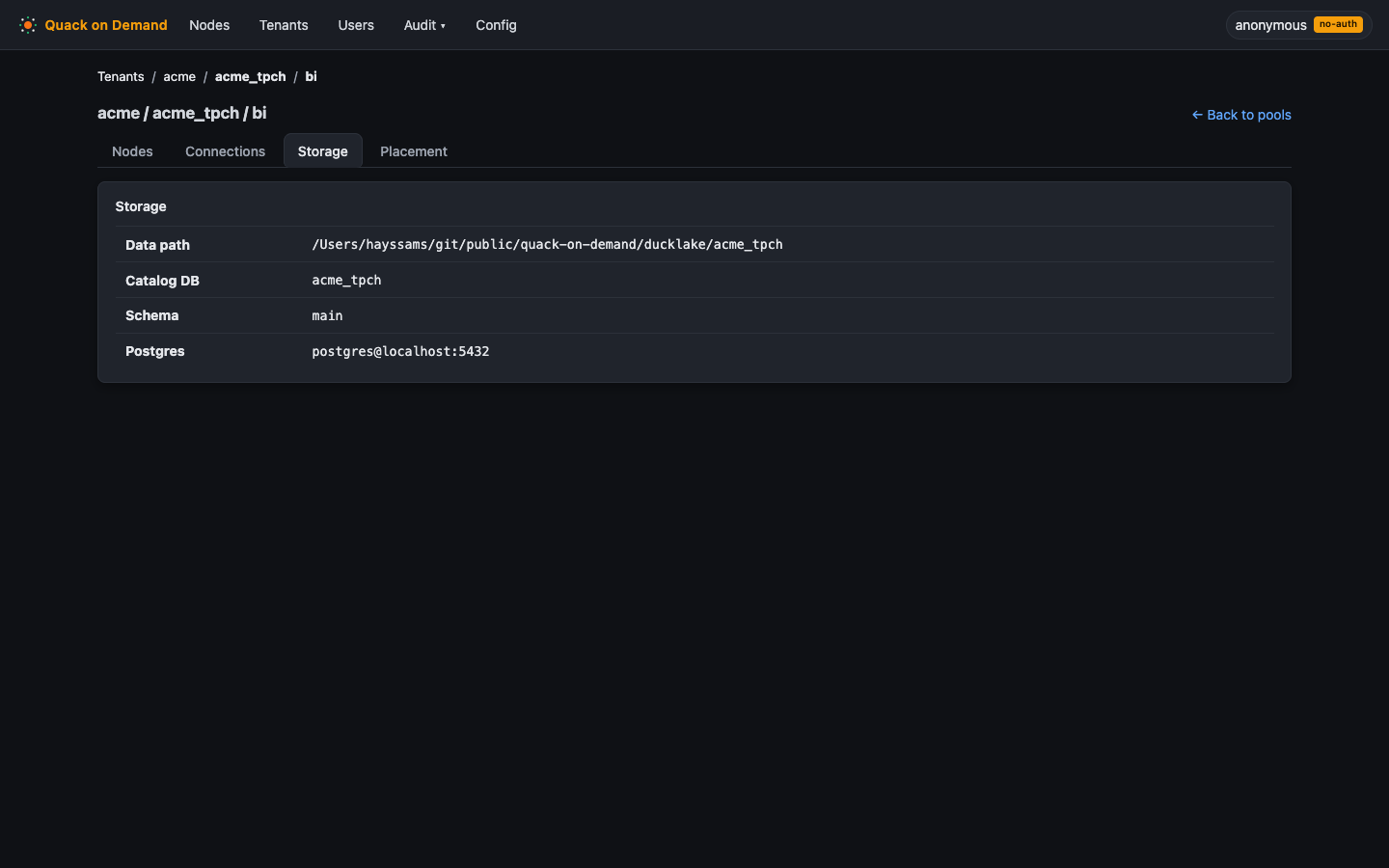Select the bi breadcrumb item
1389x868 pixels.
[x=311, y=76]
